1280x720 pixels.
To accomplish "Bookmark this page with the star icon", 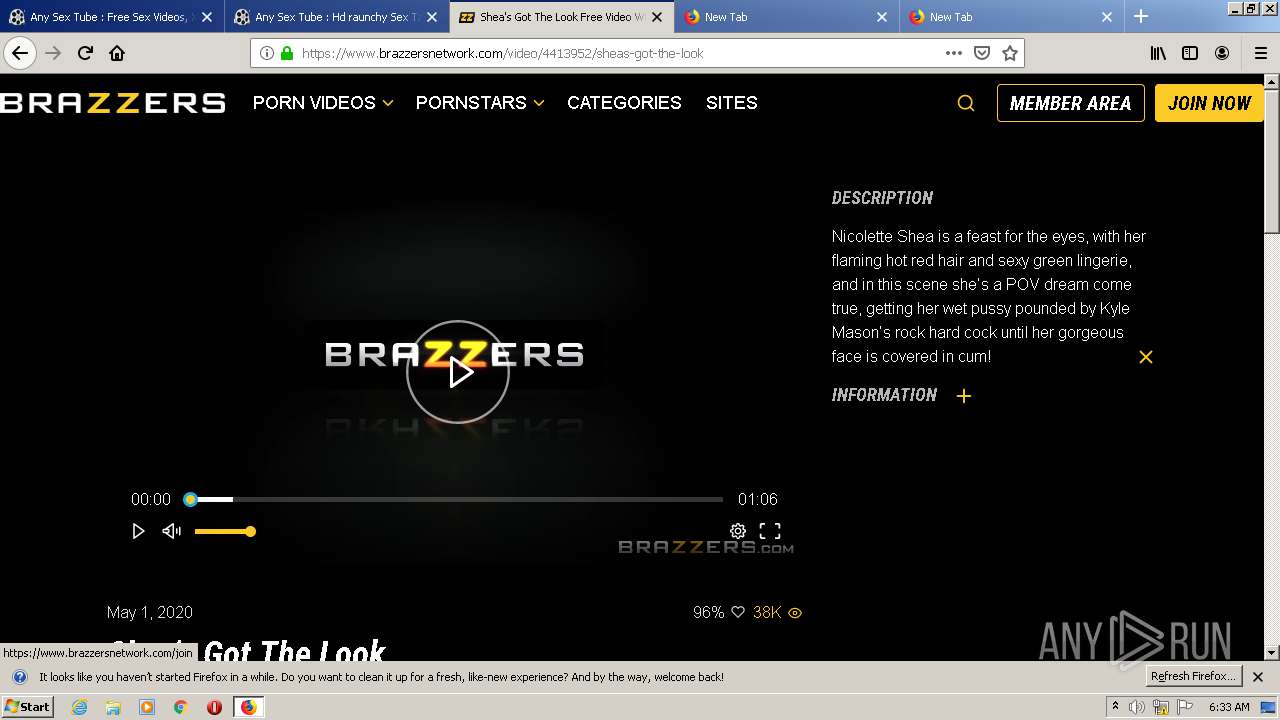I will [x=1010, y=53].
